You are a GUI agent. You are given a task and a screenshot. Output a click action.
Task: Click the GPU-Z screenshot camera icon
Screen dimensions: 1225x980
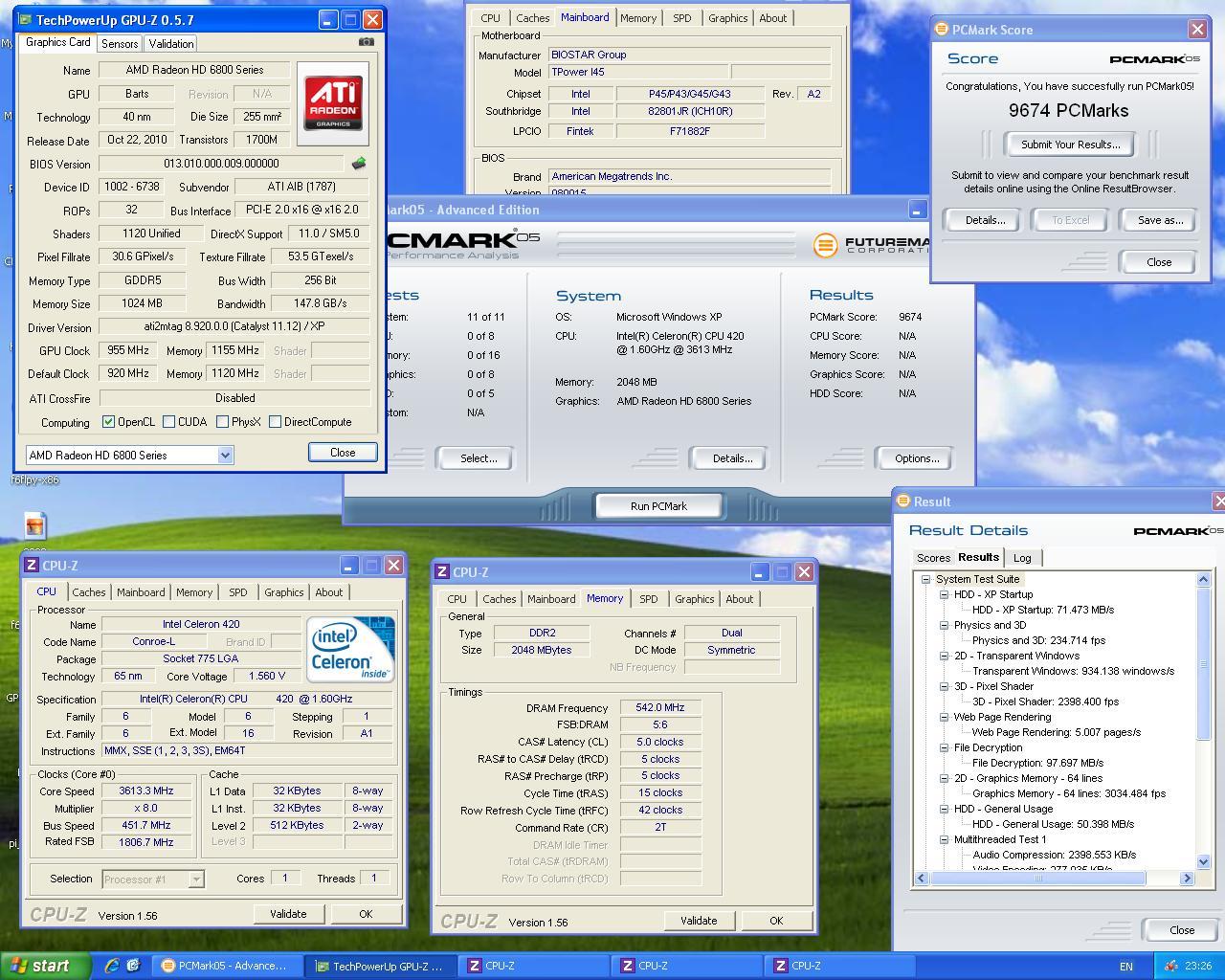[366, 42]
